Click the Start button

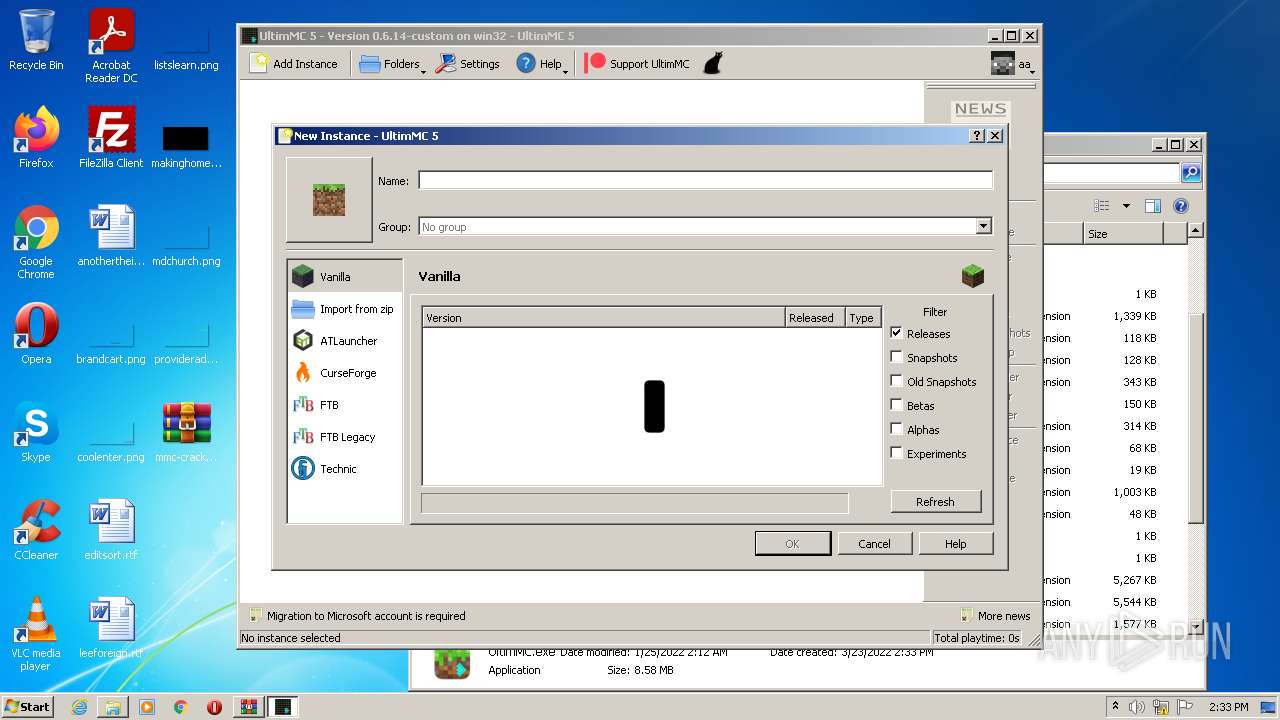tap(28, 706)
